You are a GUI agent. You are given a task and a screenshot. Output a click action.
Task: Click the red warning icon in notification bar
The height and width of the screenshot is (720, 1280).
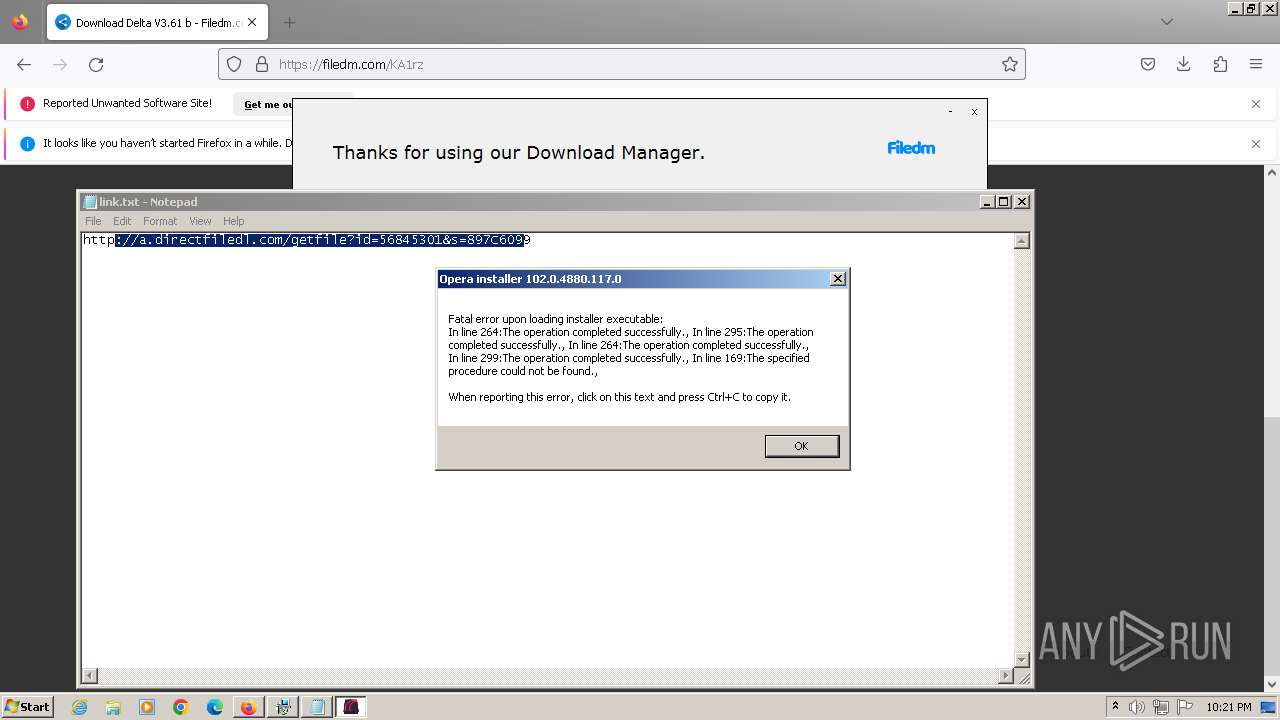(x=27, y=104)
